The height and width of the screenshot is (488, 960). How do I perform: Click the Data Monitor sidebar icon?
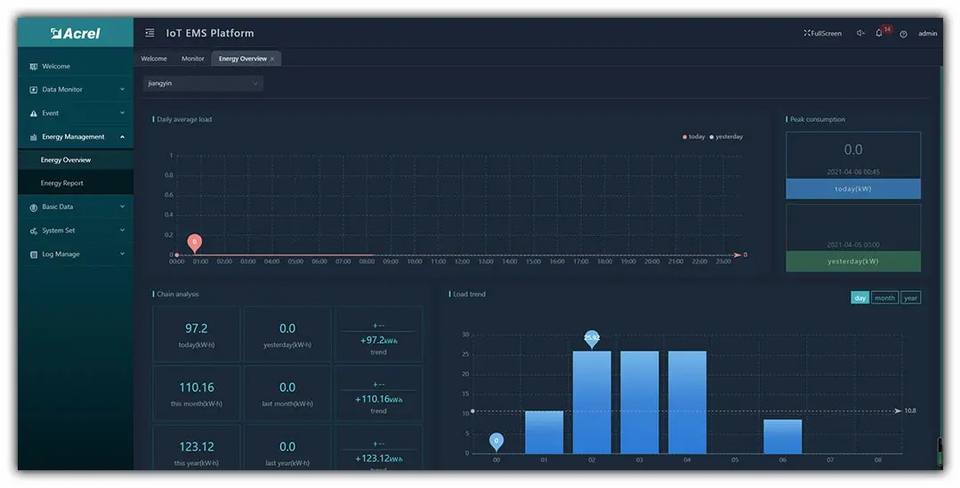tap(34, 89)
